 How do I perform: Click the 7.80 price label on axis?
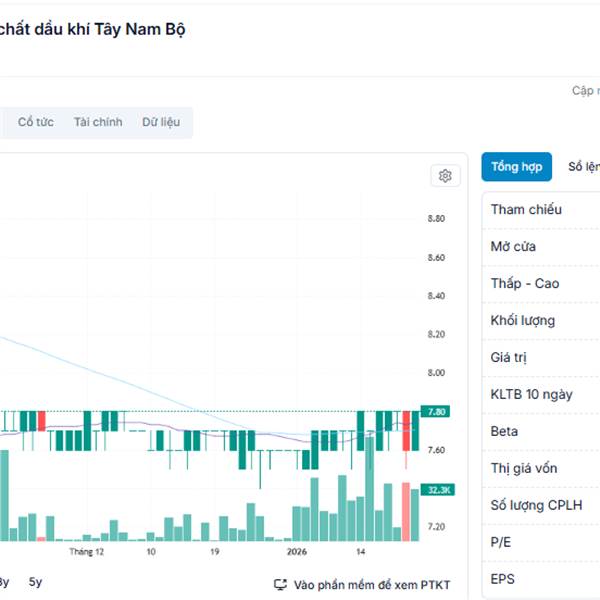coord(437,411)
